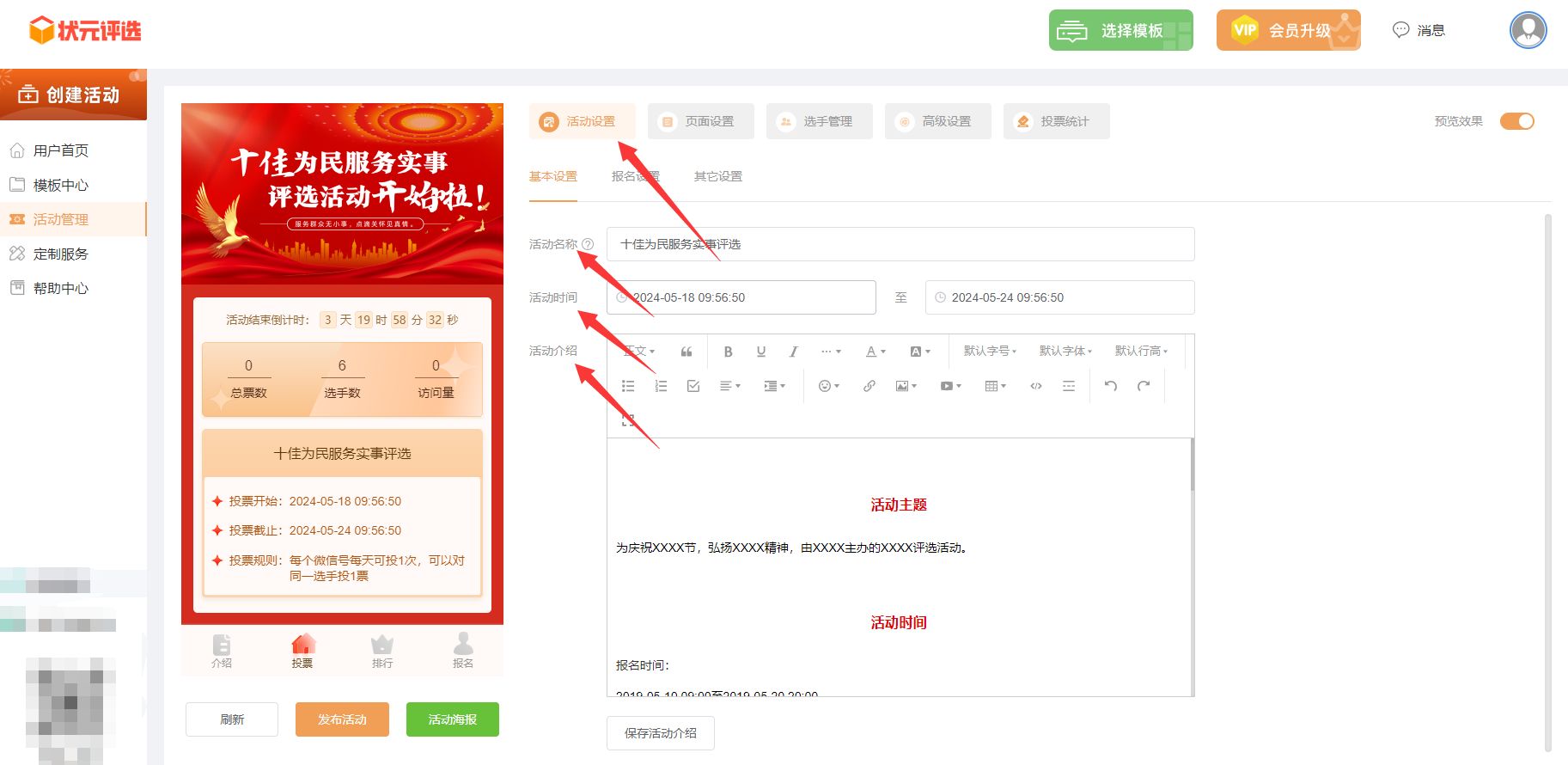The image size is (1568, 765).
Task: Insert a to-do checkbox list
Action: coord(693,386)
